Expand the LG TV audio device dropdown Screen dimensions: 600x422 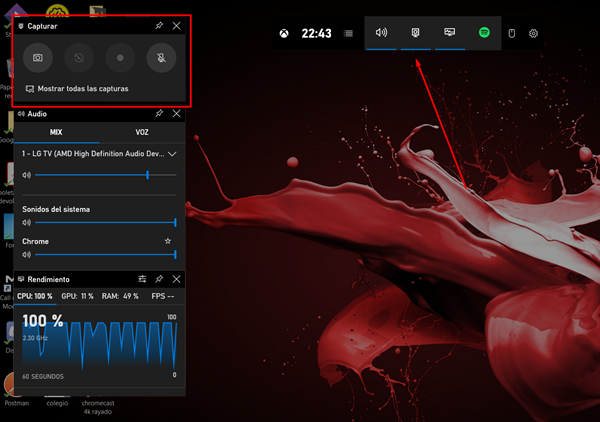pos(174,154)
